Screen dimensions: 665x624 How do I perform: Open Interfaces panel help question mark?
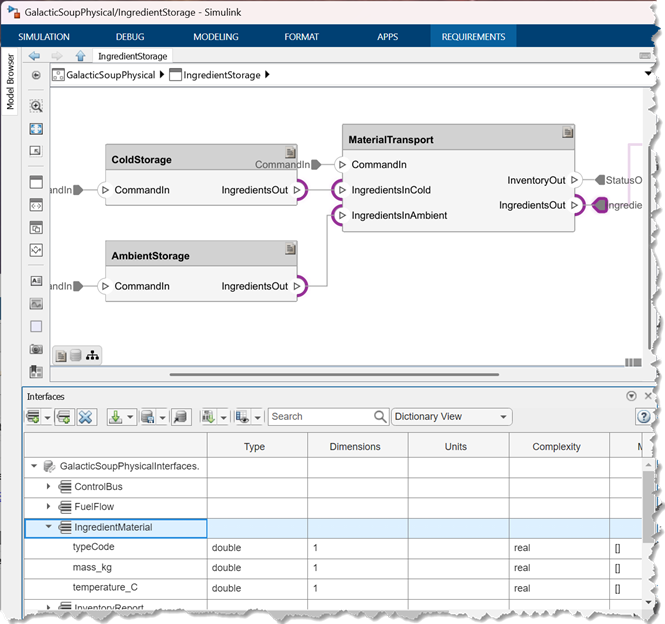(x=645, y=416)
